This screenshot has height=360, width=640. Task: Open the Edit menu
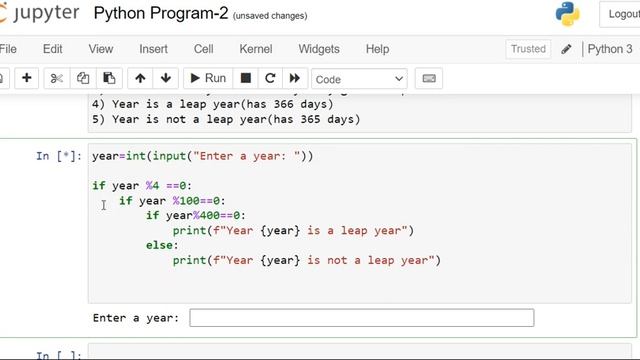pos(53,49)
